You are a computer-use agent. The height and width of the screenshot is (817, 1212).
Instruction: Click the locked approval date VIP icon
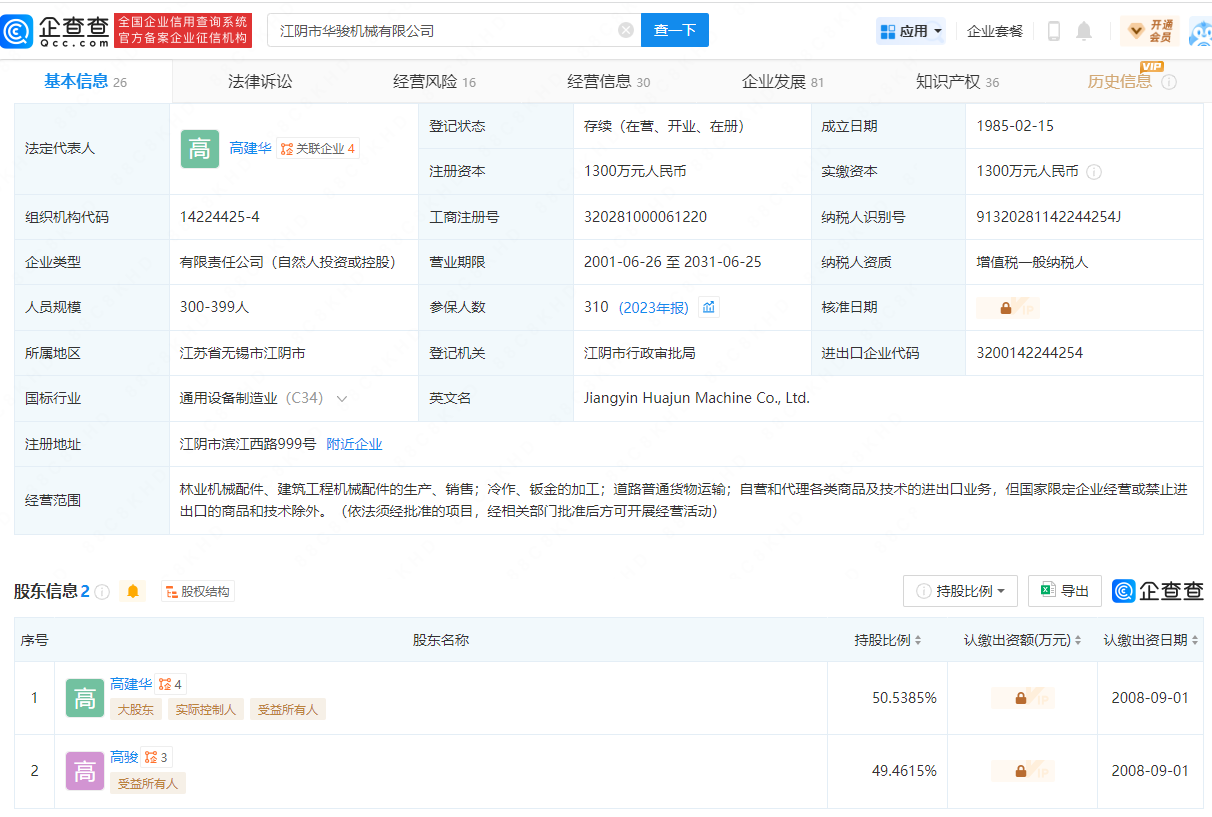click(x=1007, y=308)
